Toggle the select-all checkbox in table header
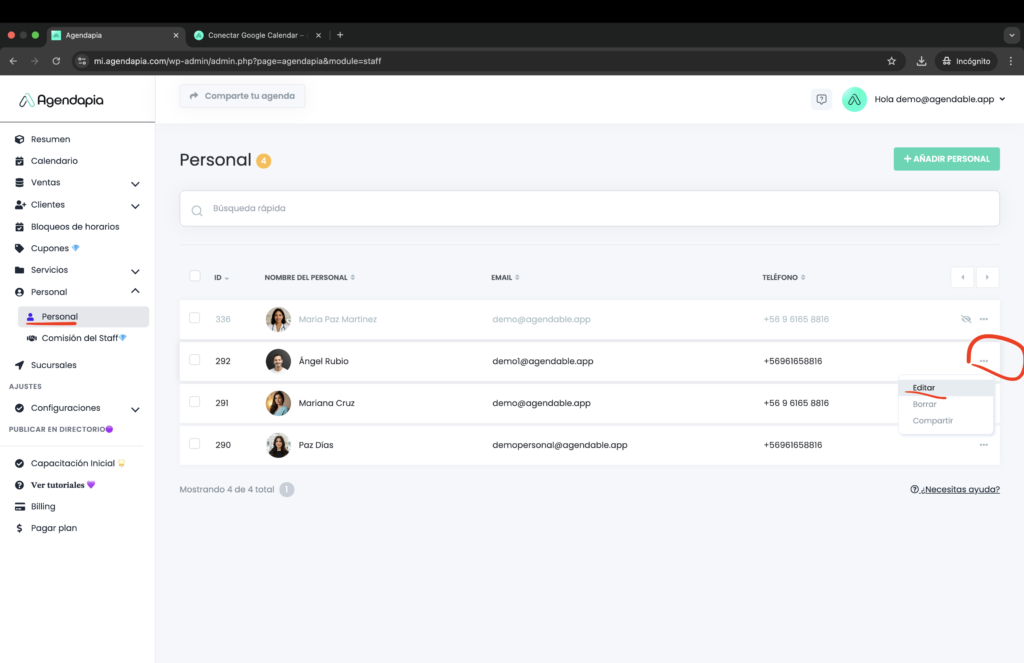This screenshot has height=663, width=1024. (195, 276)
